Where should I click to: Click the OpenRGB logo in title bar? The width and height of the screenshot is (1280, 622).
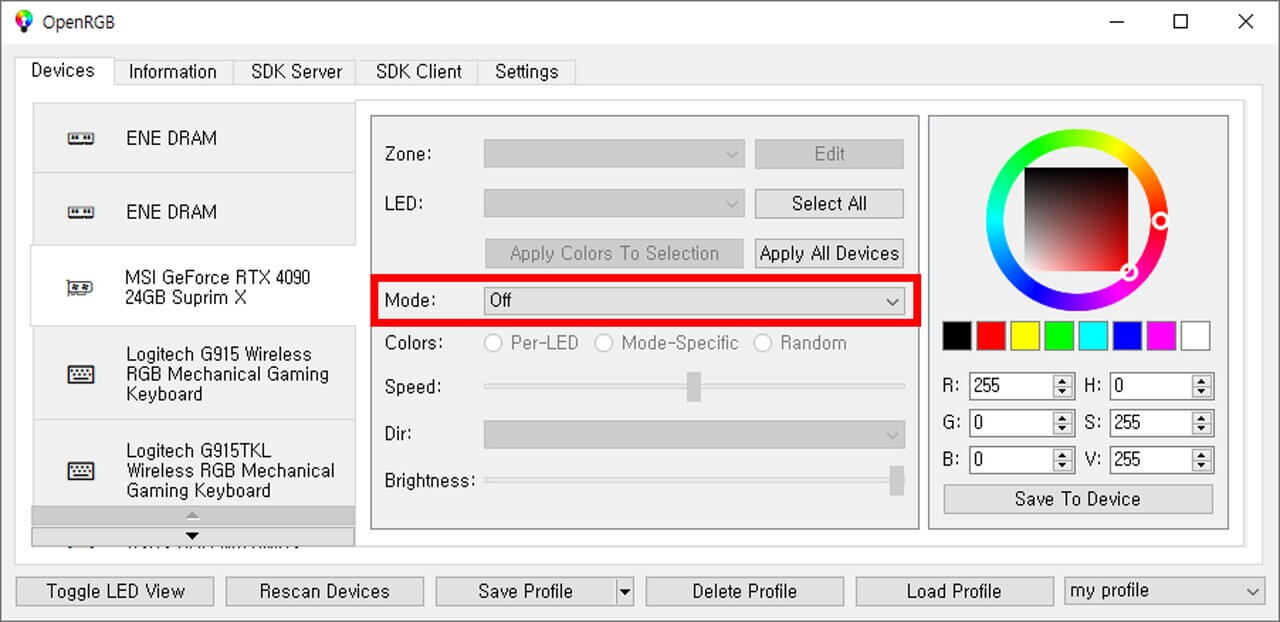click(x=24, y=21)
